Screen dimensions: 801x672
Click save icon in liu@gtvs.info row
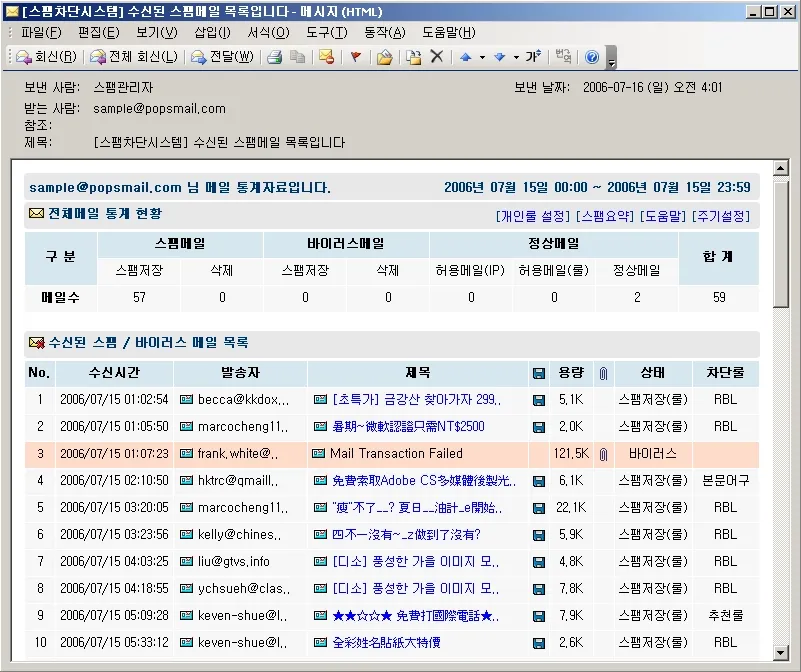(538, 562)
